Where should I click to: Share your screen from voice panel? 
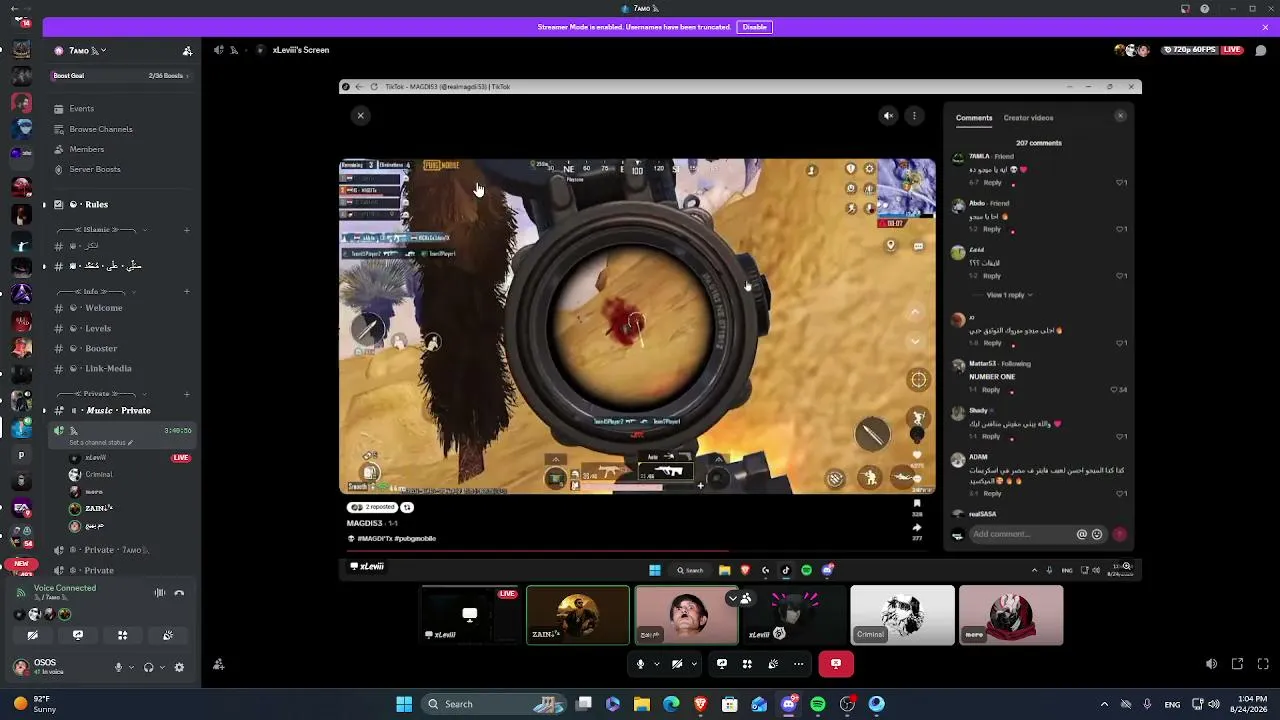point(78,635)
